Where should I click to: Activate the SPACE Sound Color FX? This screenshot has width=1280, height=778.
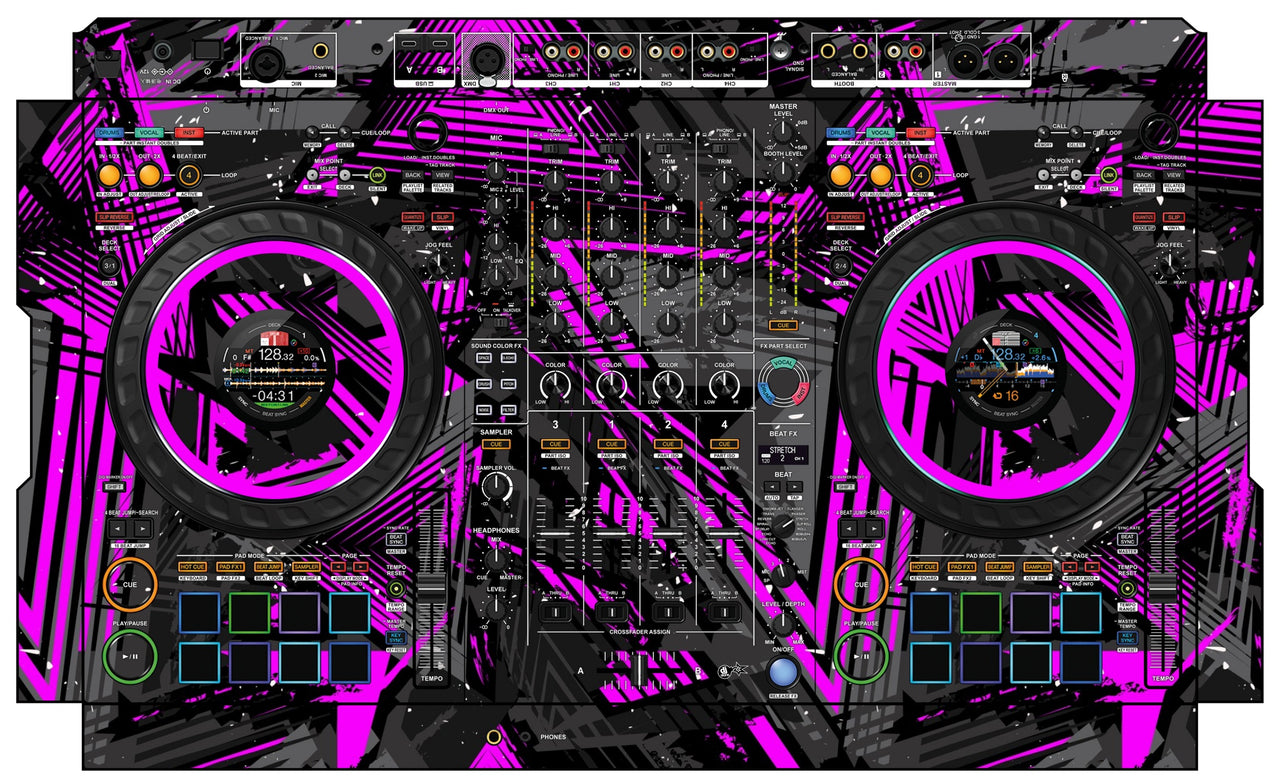[x=484, y=358]
